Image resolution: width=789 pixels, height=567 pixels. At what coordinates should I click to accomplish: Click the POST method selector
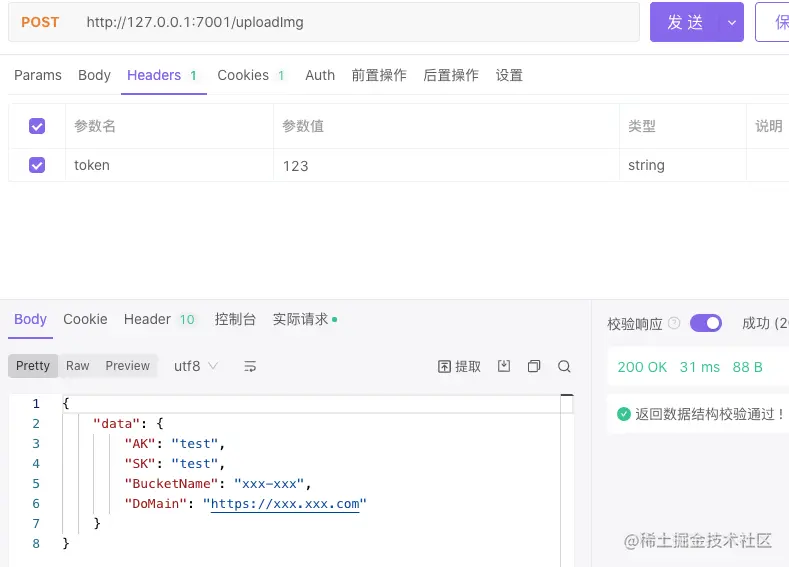tap(40, 22)
